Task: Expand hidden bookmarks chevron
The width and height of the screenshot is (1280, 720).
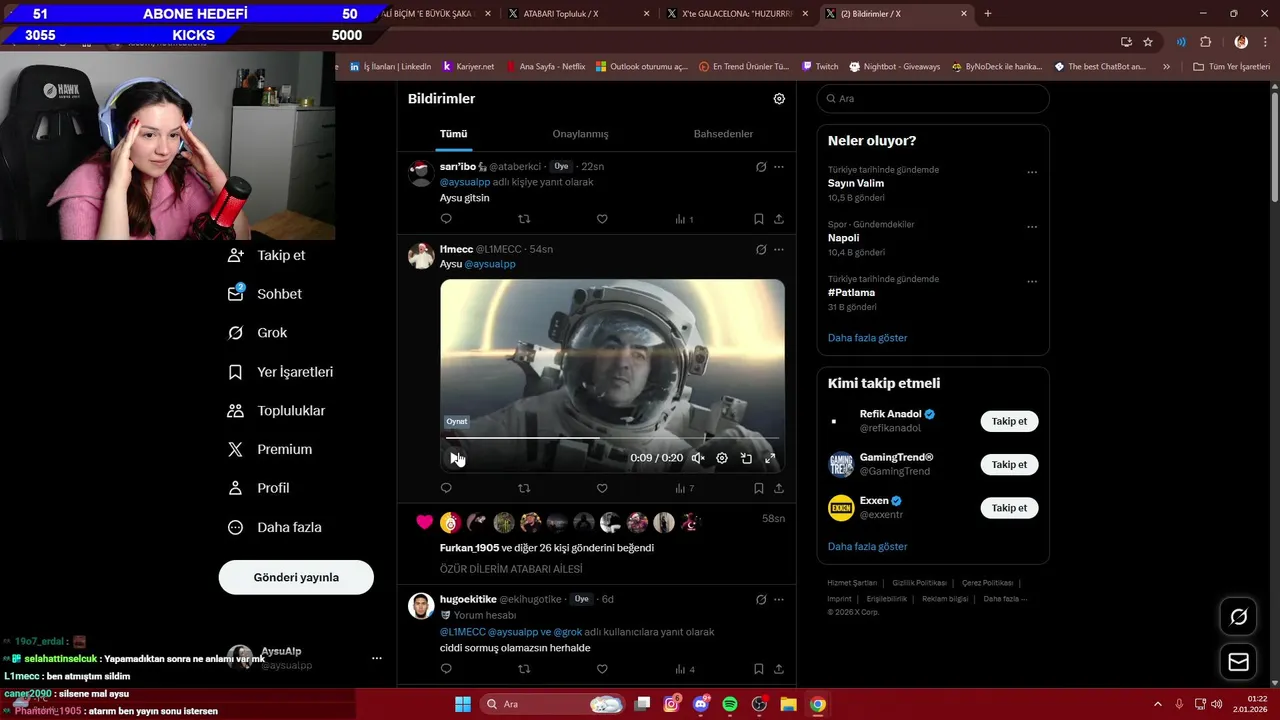Action: 1166,67
